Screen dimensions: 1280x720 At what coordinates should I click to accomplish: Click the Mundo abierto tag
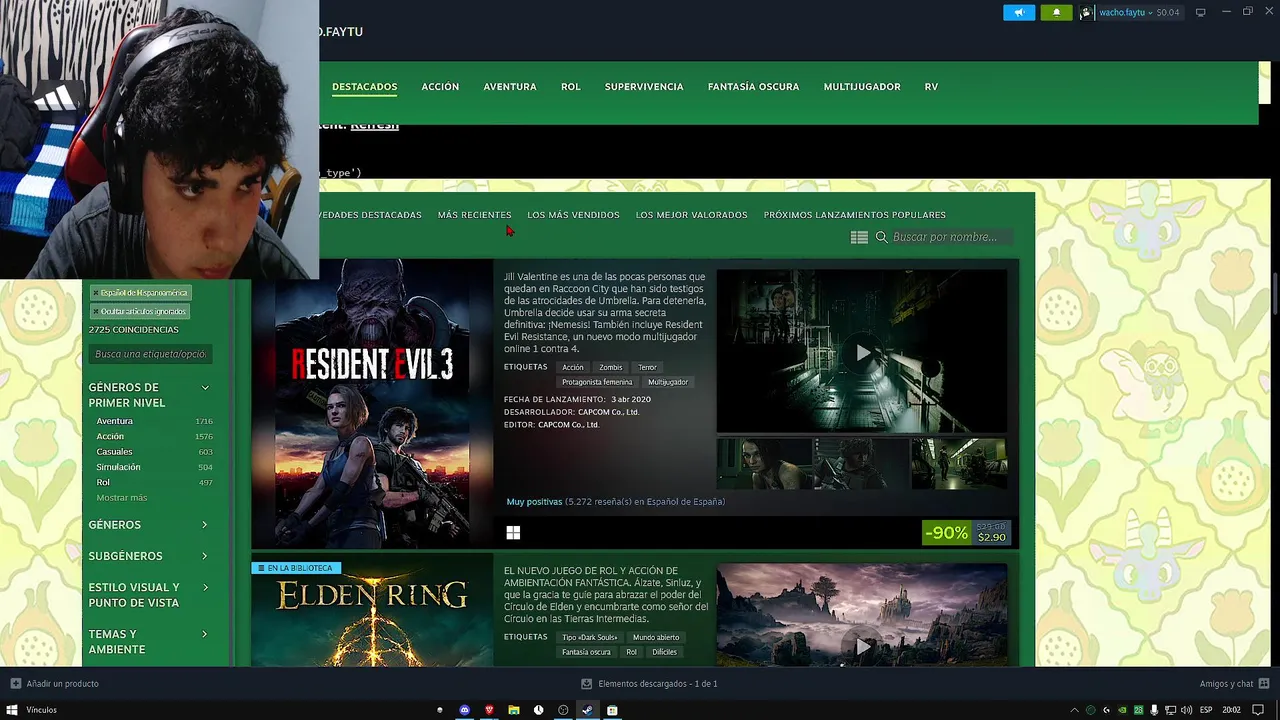point(656,637)
